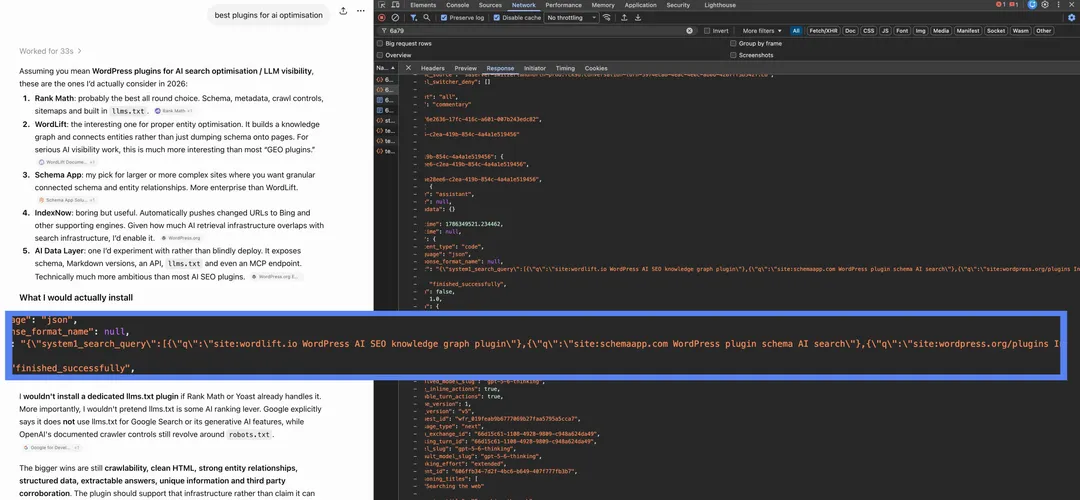Click the inspect element picker icon
Screen dimensions: 1080x500
pos(382,5)
